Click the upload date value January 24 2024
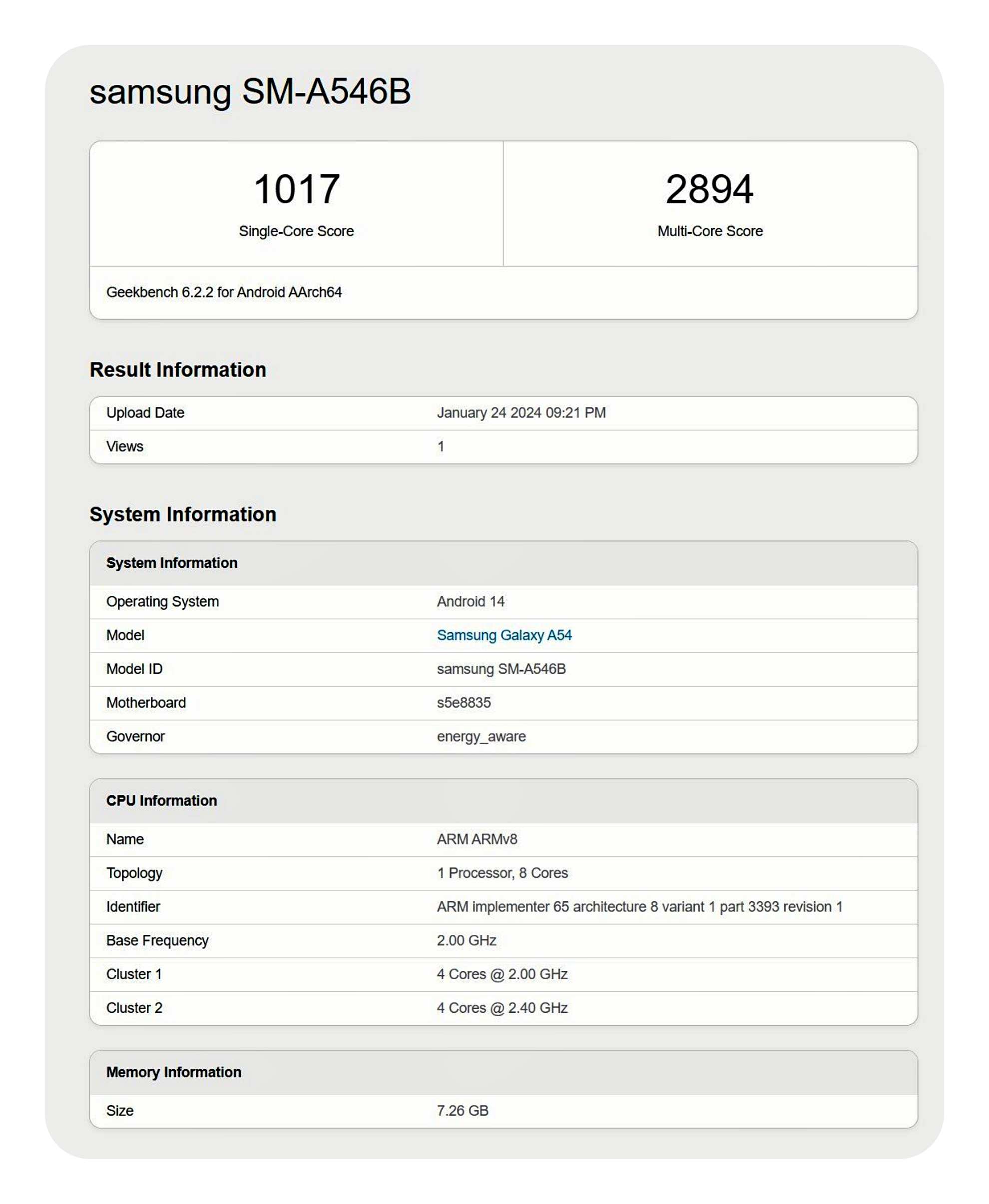The image size is (989, 1204). click(520, 413)
